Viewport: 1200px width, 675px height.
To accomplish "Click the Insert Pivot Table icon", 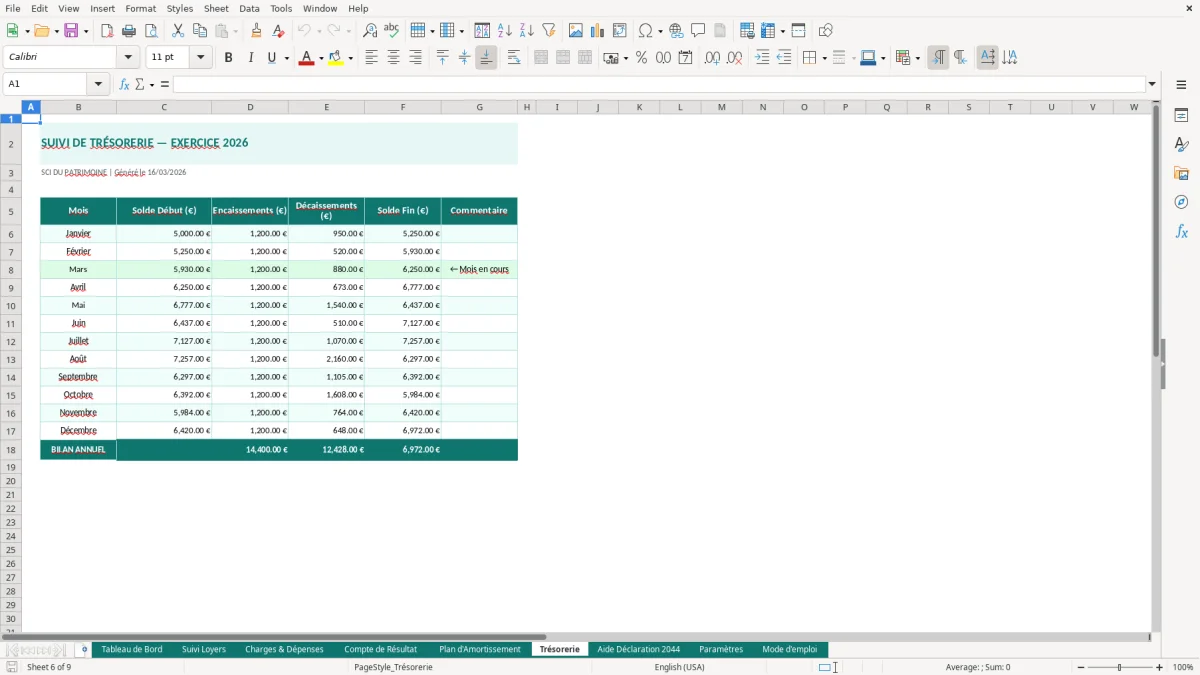I will [620, 31].
